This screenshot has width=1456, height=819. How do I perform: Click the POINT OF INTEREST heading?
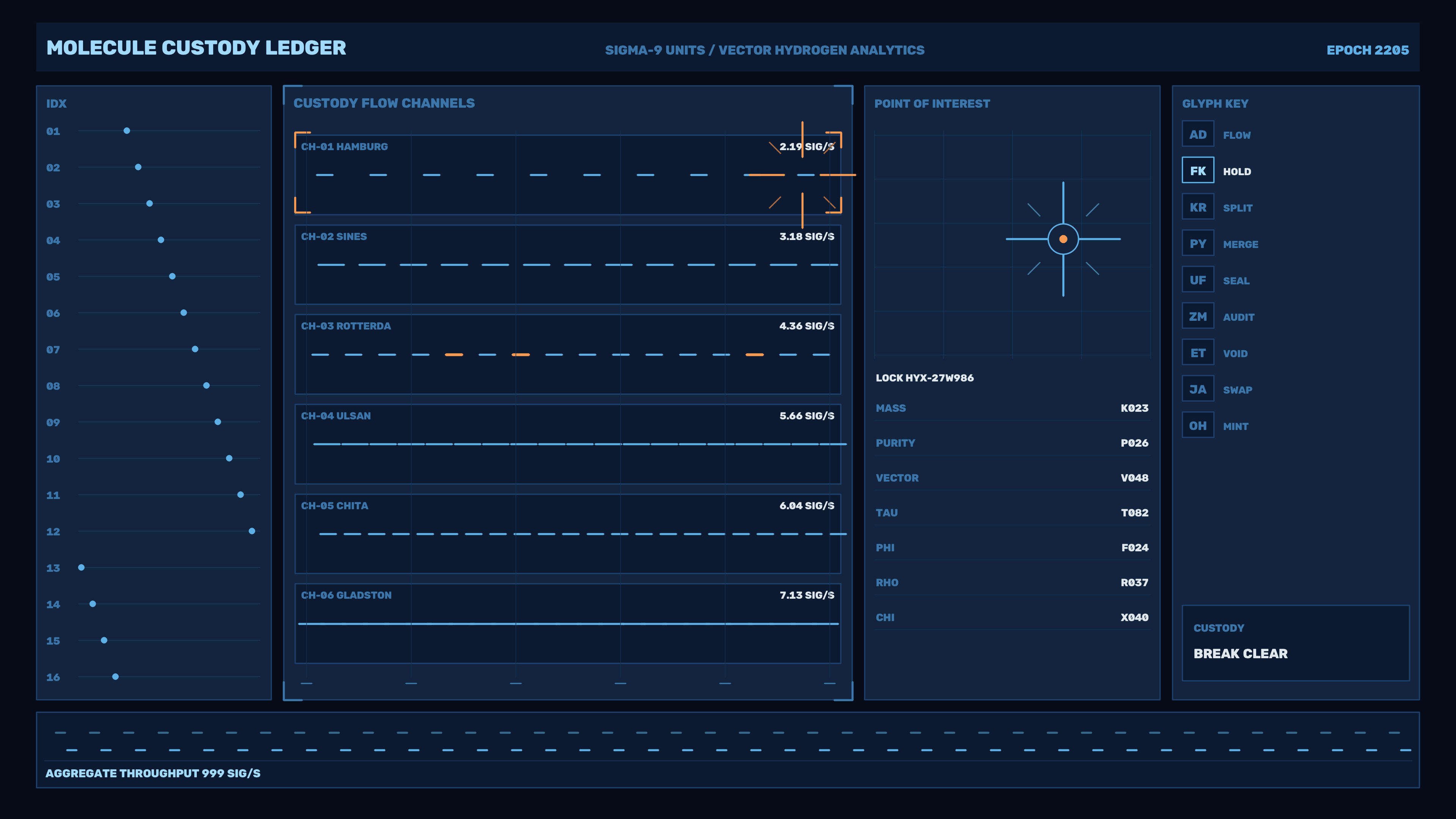932,104
